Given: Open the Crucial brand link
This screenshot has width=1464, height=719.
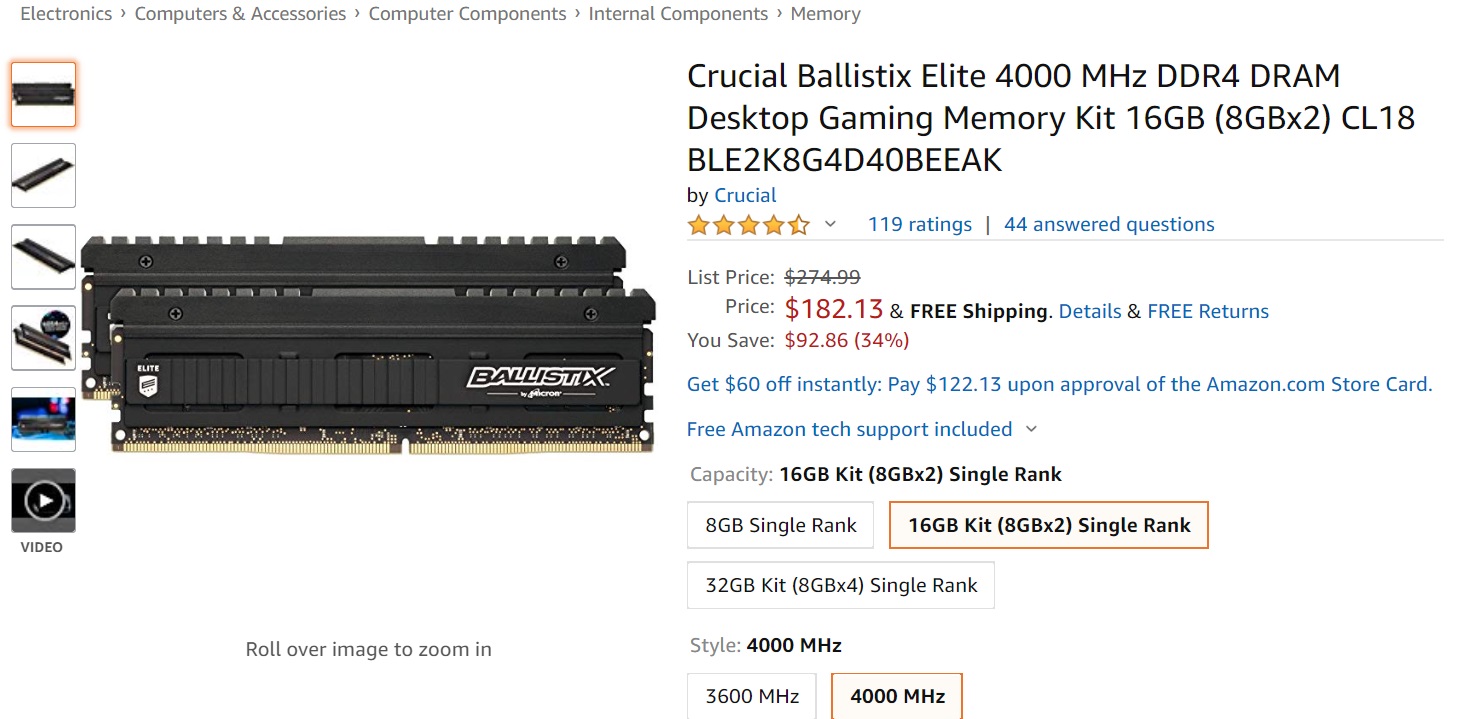Looking at the screenshot, I should coord(745,195).
